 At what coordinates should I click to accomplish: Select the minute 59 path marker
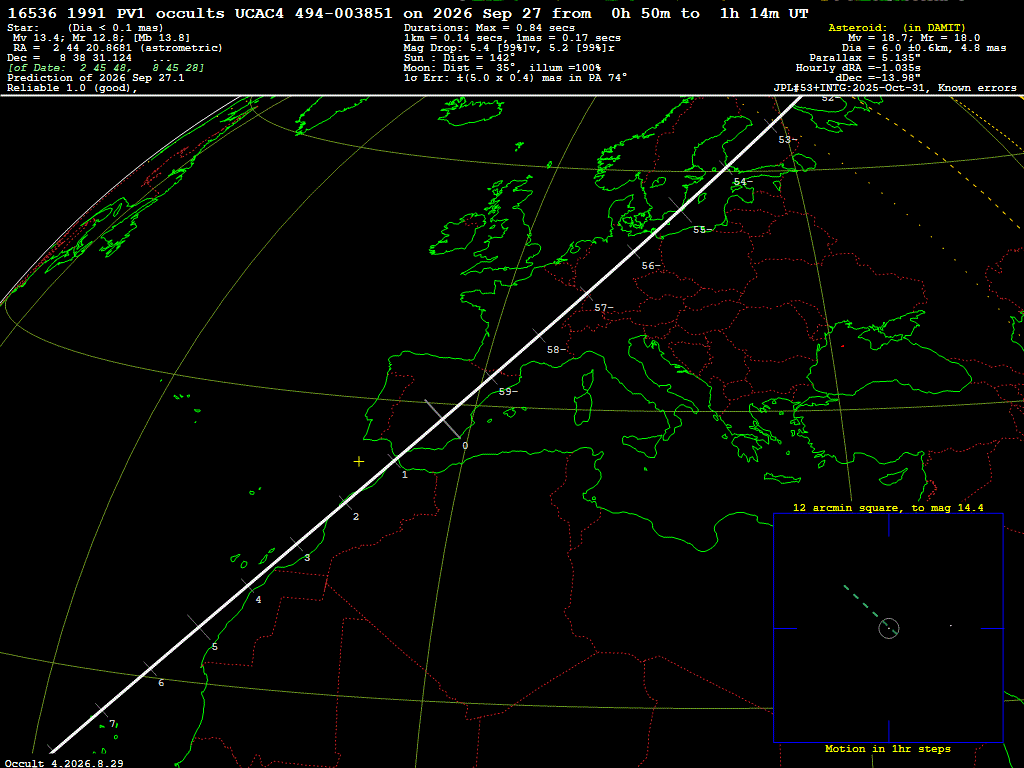tap(508, 392)
